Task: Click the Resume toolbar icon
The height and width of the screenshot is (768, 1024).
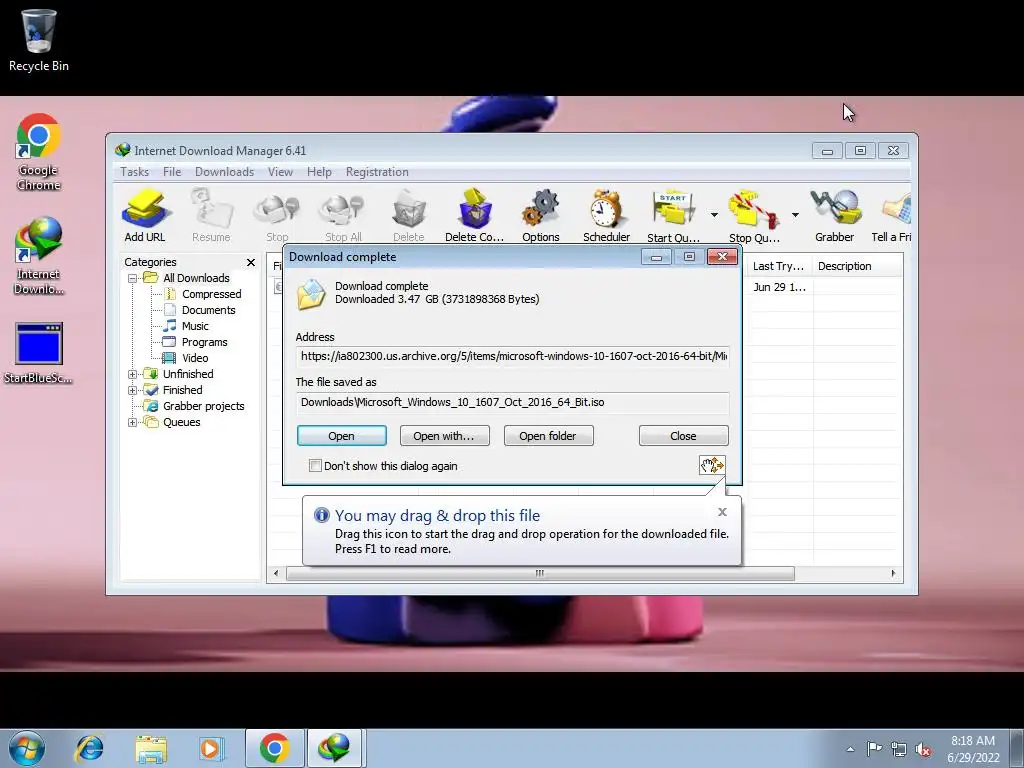Action: pyautogui.click(x=211, y=216)
